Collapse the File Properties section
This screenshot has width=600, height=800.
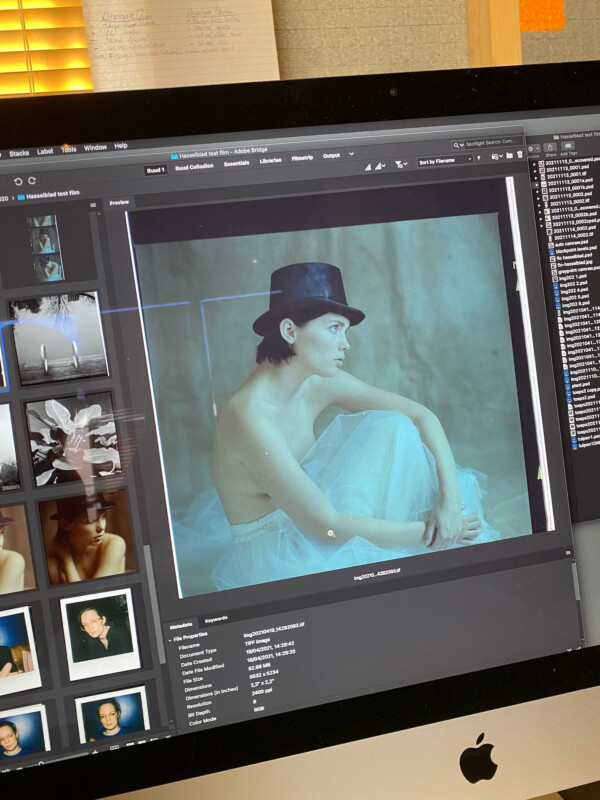pos(170,639)
